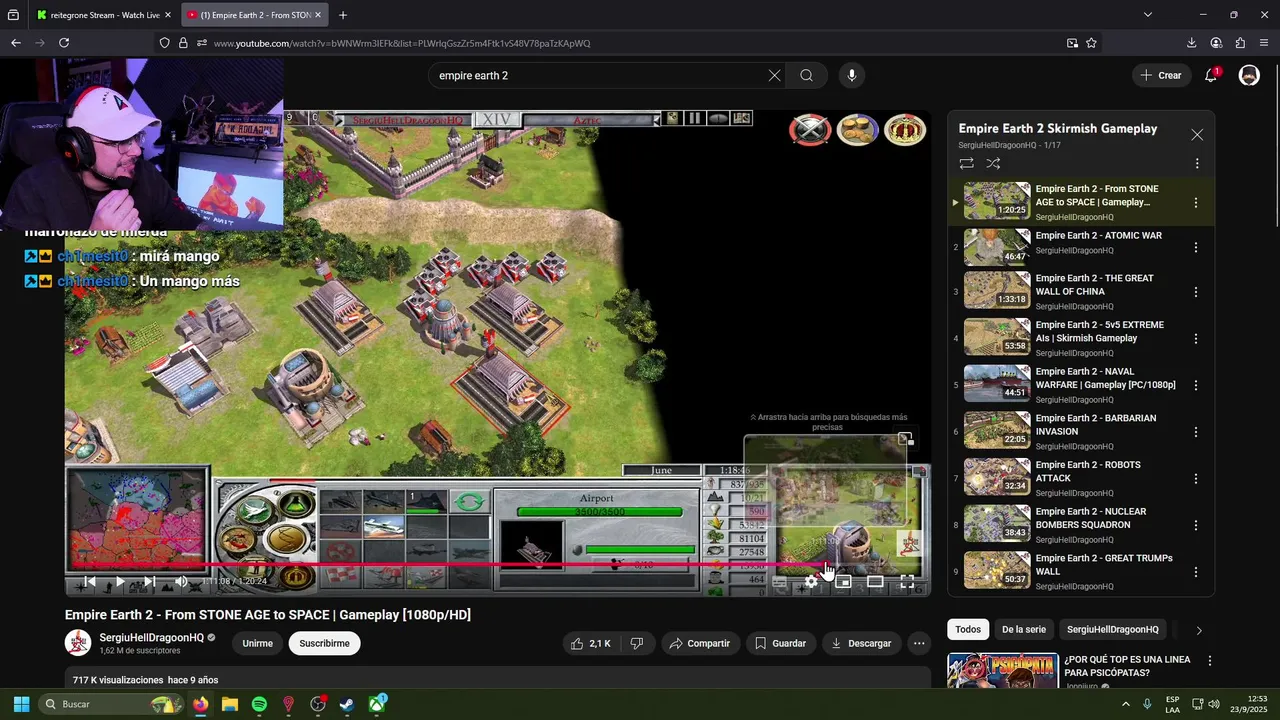Image resolution: width=1280 pixels, height=720 pixels.
Task: Download video with Descargar button
Action: point(861,643)
